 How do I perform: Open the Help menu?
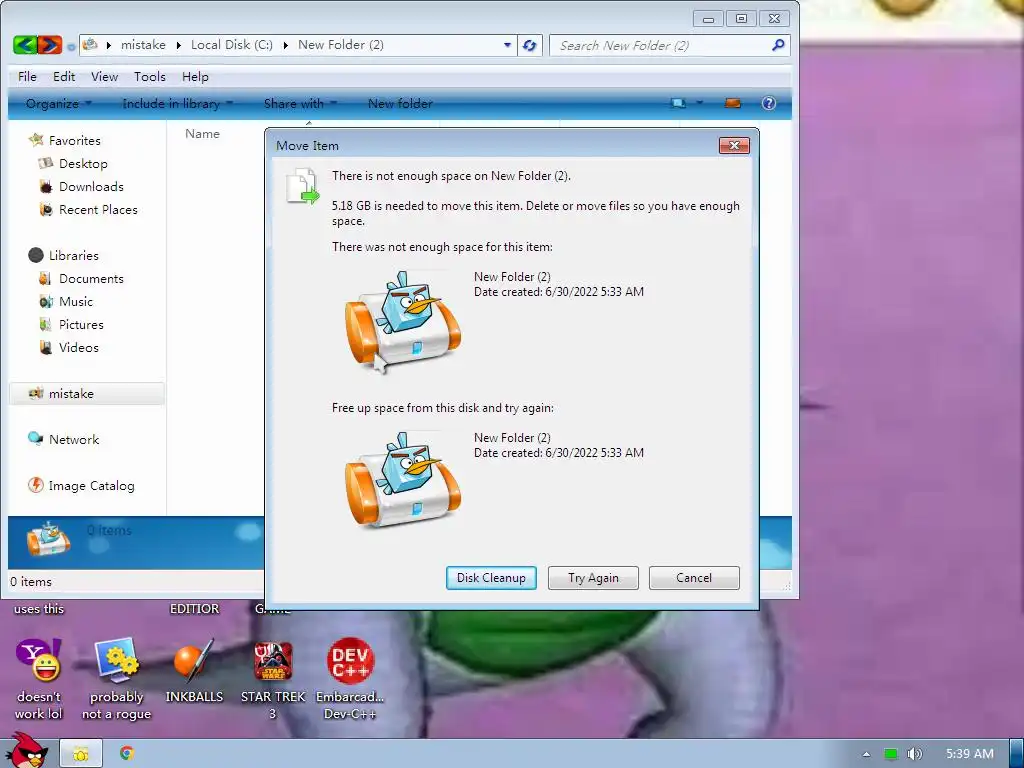pos(195,76)
